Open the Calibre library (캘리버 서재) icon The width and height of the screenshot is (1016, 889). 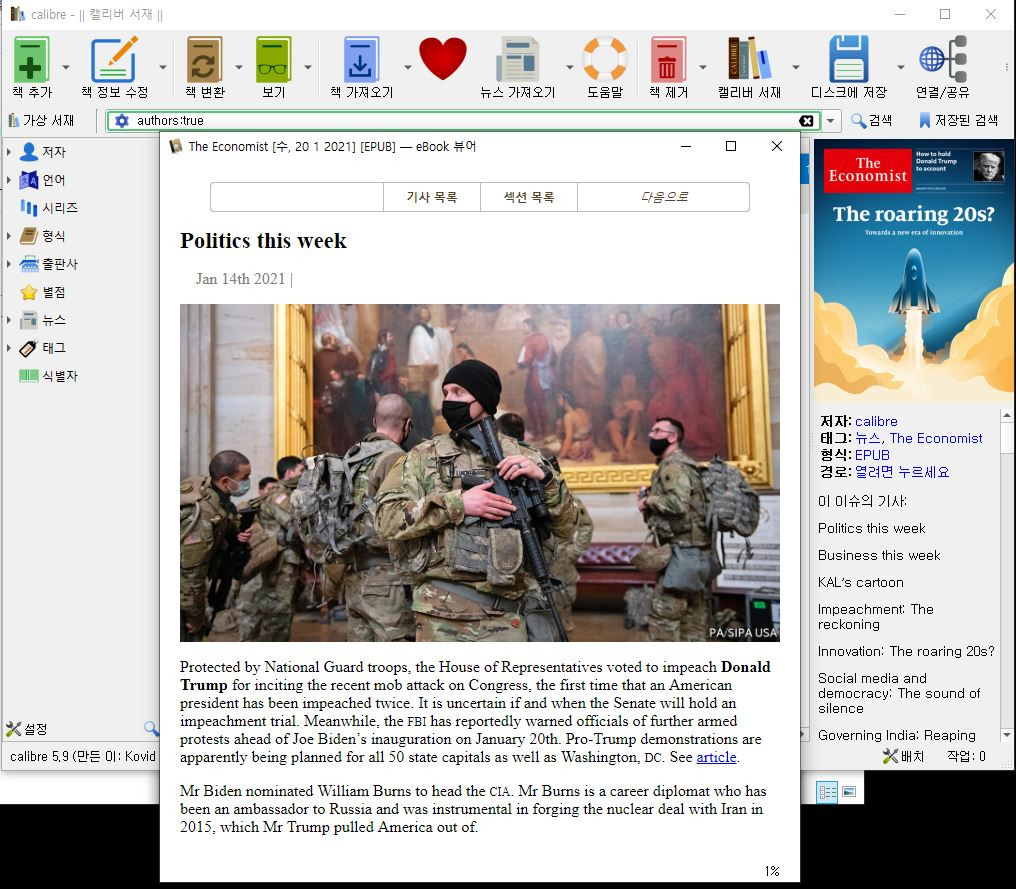[749, 58]
